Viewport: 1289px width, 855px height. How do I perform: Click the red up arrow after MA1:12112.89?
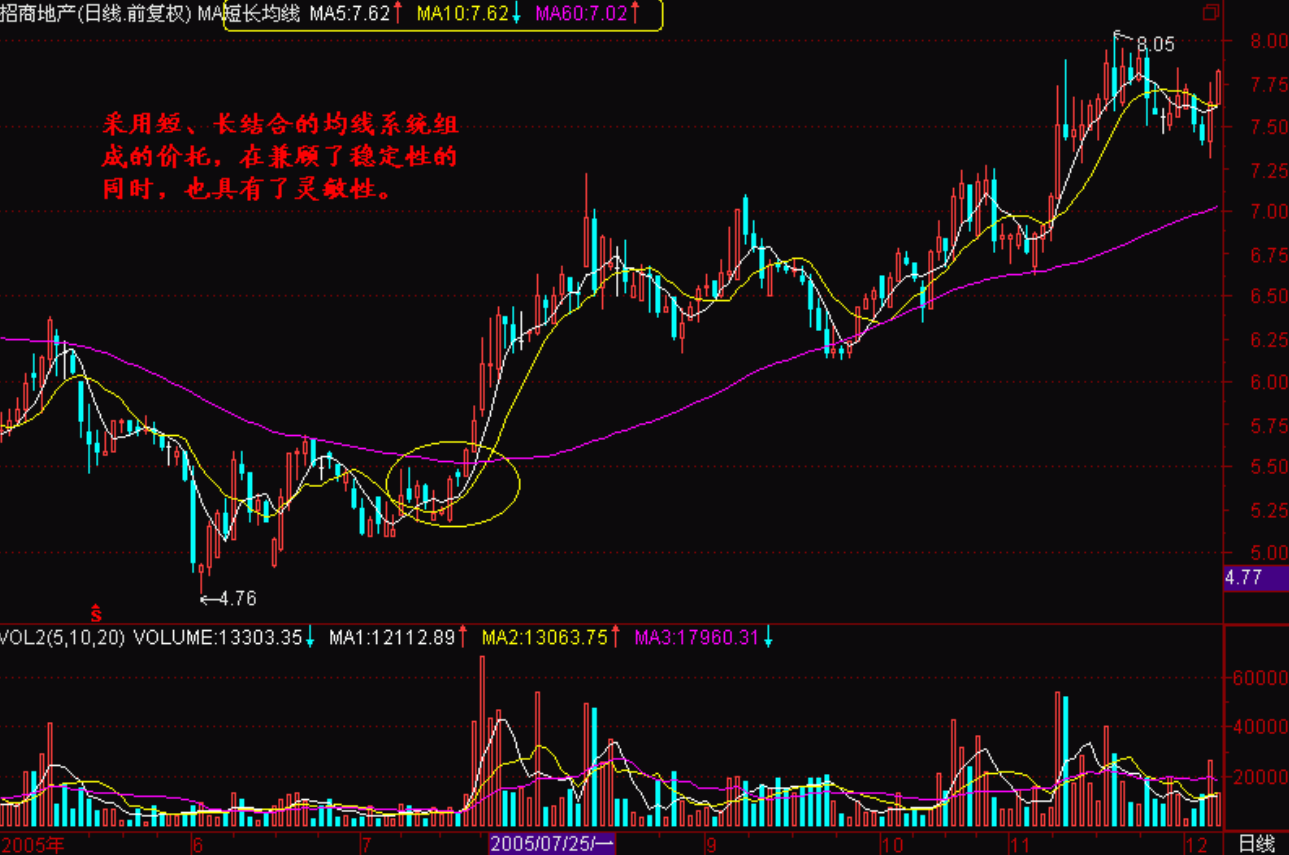coord(463,637)
